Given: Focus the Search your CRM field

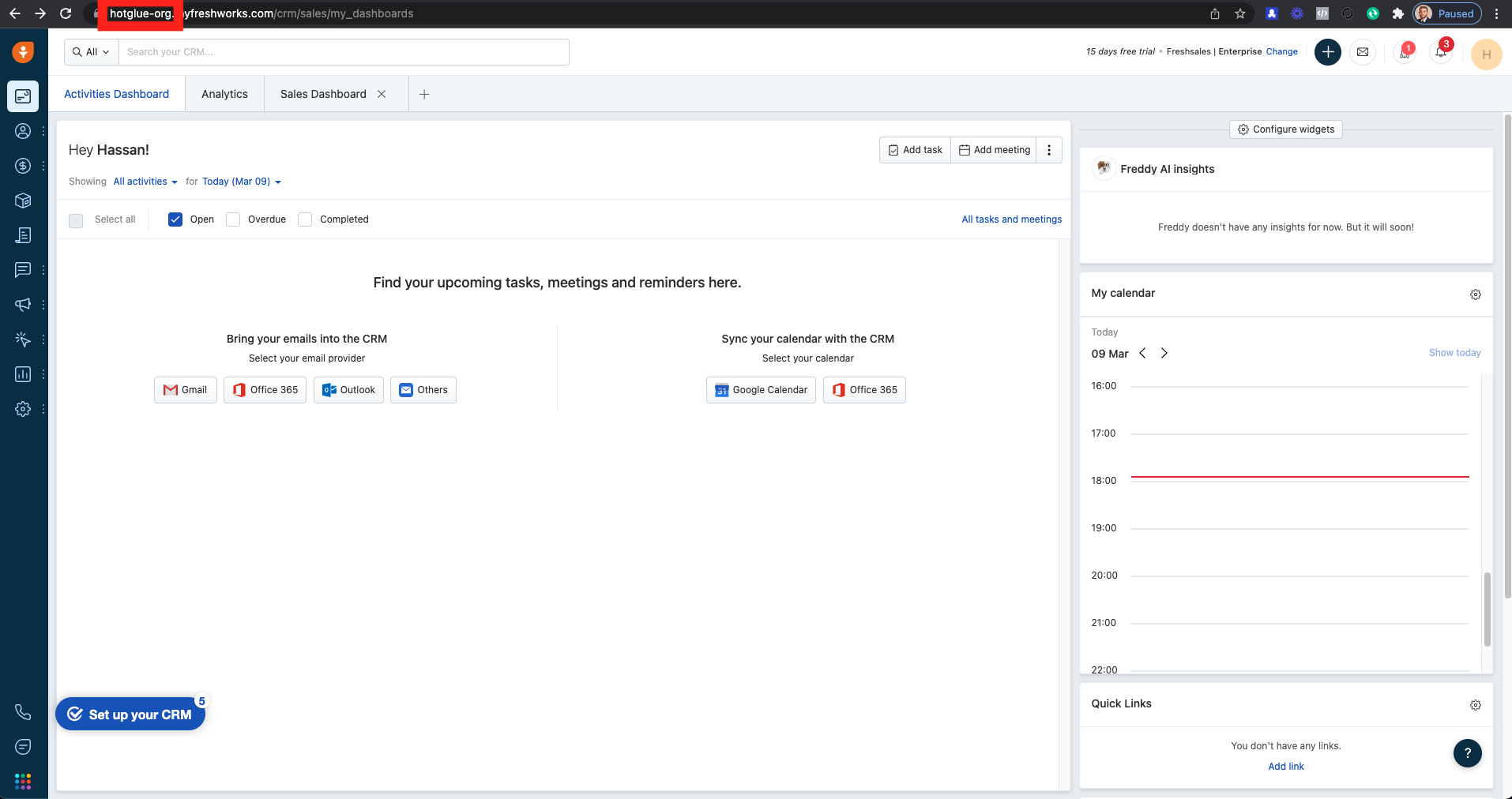Looking at the screenshot, I should (344, 52).
